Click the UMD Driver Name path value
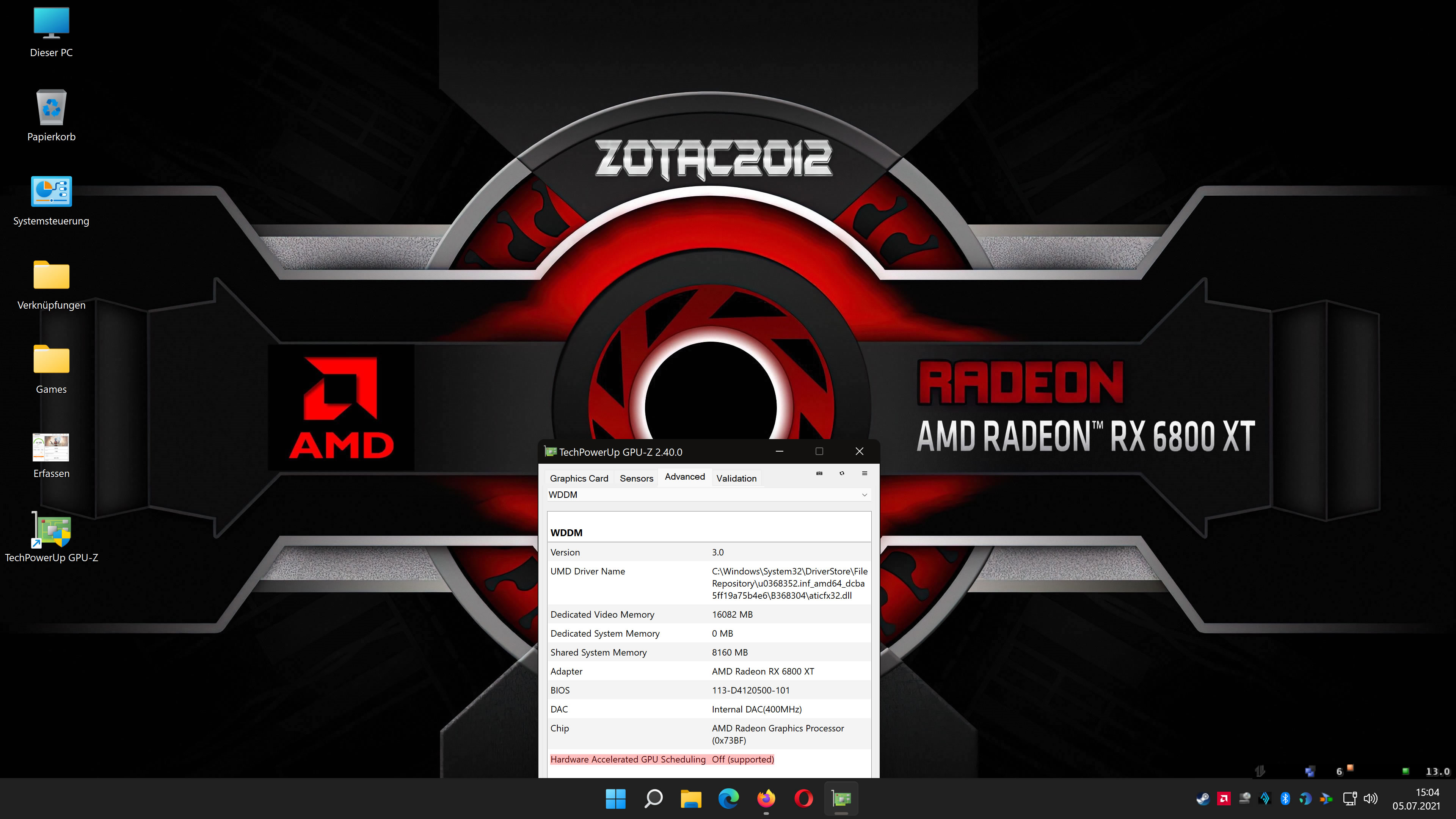This screenshot has height=819, width=1456. tap(789, 583)
